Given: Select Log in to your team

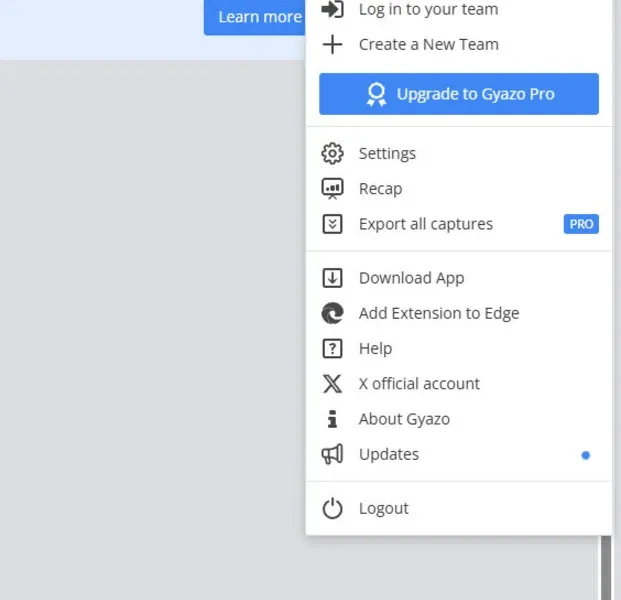Looking at the screenshot, I should pyautogui.click(x=459, y=9).
